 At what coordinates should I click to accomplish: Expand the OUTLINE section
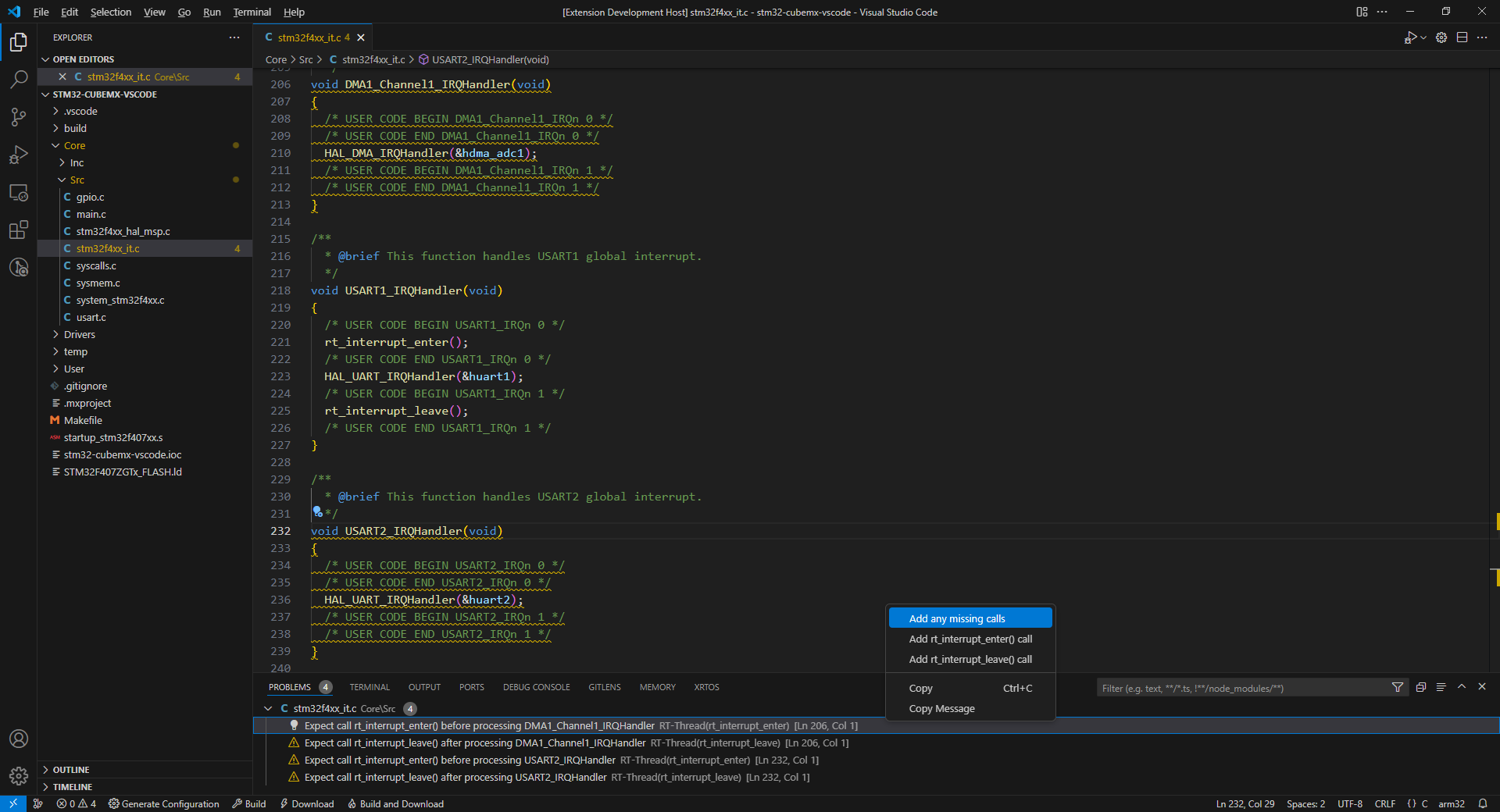click(x=71, y=770)
